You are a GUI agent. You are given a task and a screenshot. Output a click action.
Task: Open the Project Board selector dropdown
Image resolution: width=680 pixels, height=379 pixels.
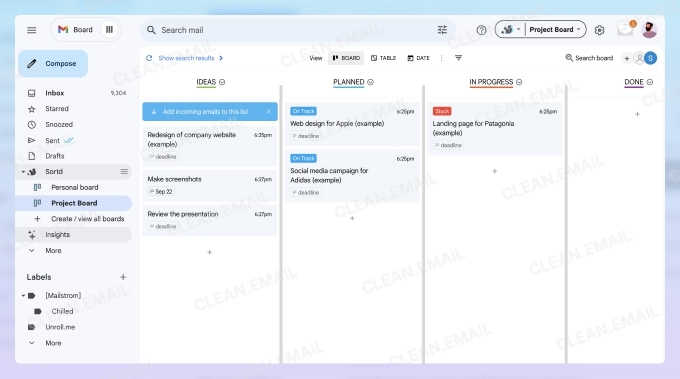tap(555, 29)
